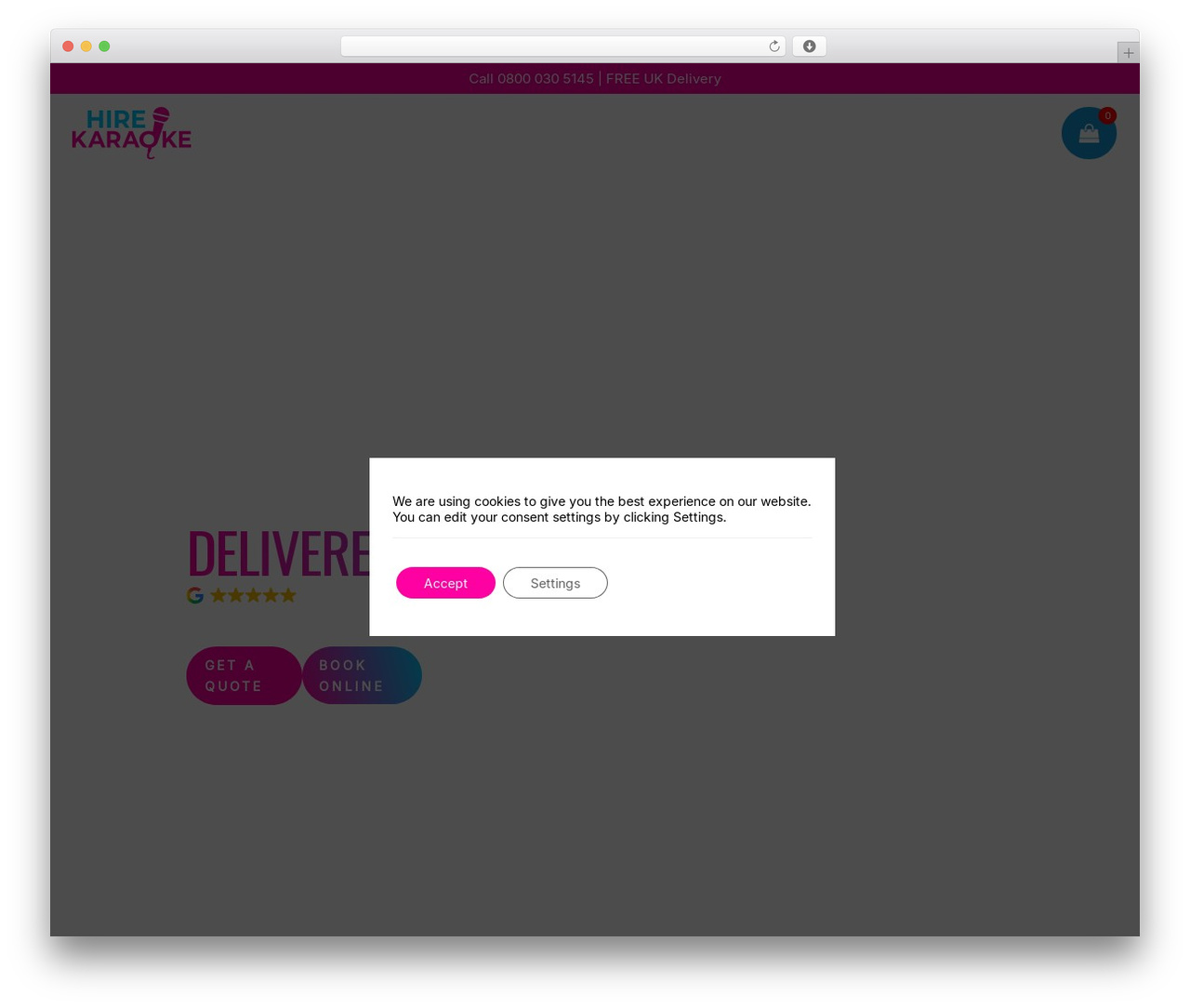Click the Call 0800 030 5145 banner text

point(531,79)
